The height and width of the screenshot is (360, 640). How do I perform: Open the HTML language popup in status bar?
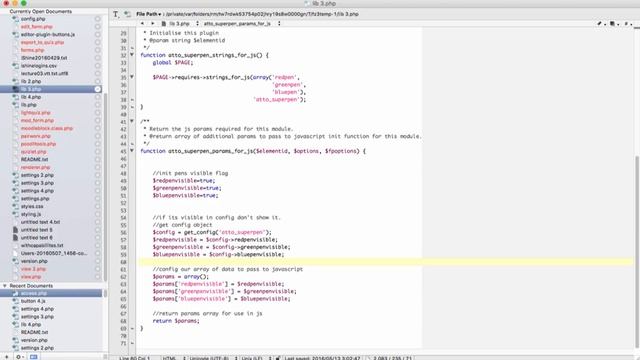(x=174, y=358)
